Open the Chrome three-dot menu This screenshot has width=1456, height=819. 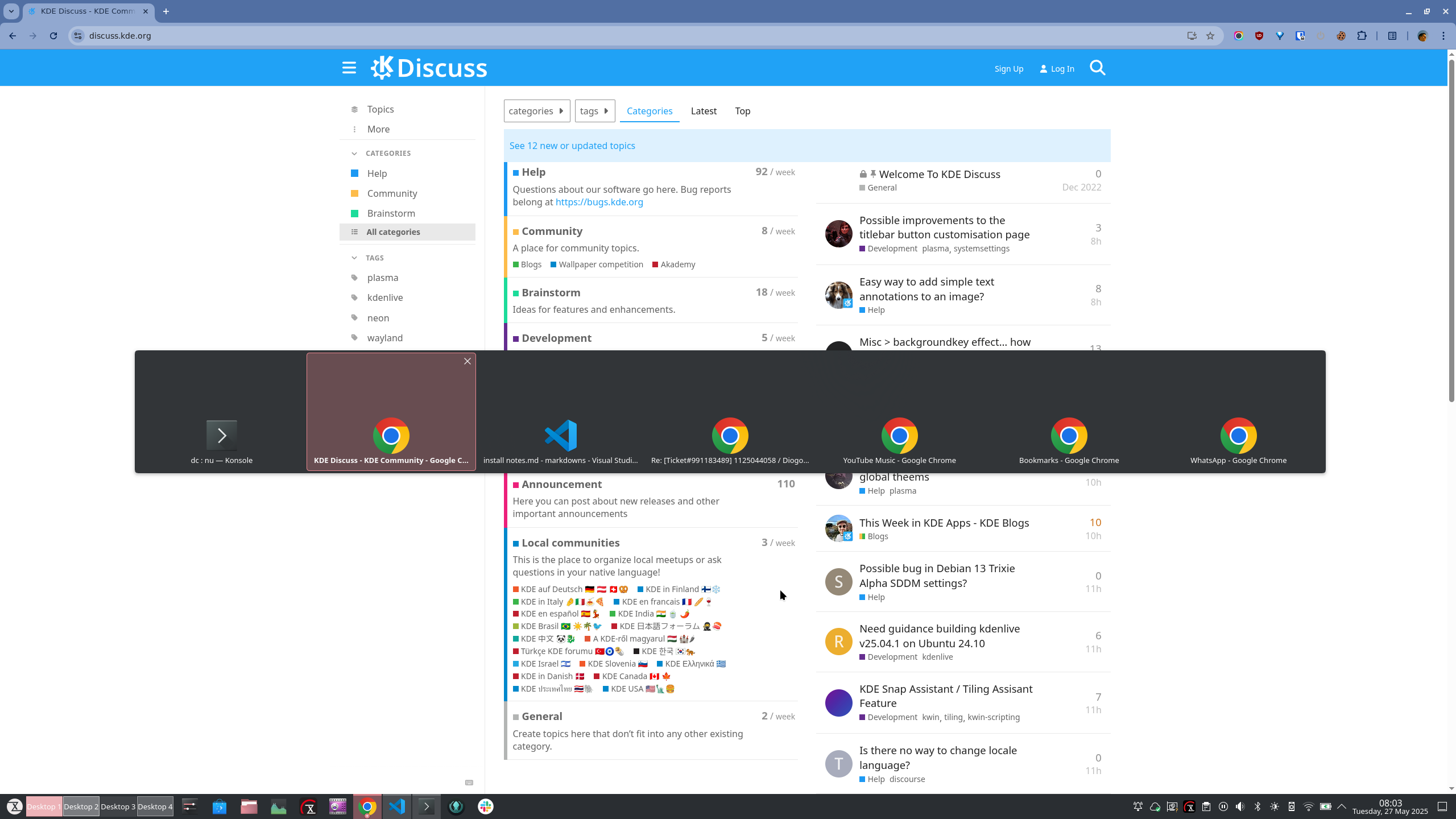coord(1443,36)
